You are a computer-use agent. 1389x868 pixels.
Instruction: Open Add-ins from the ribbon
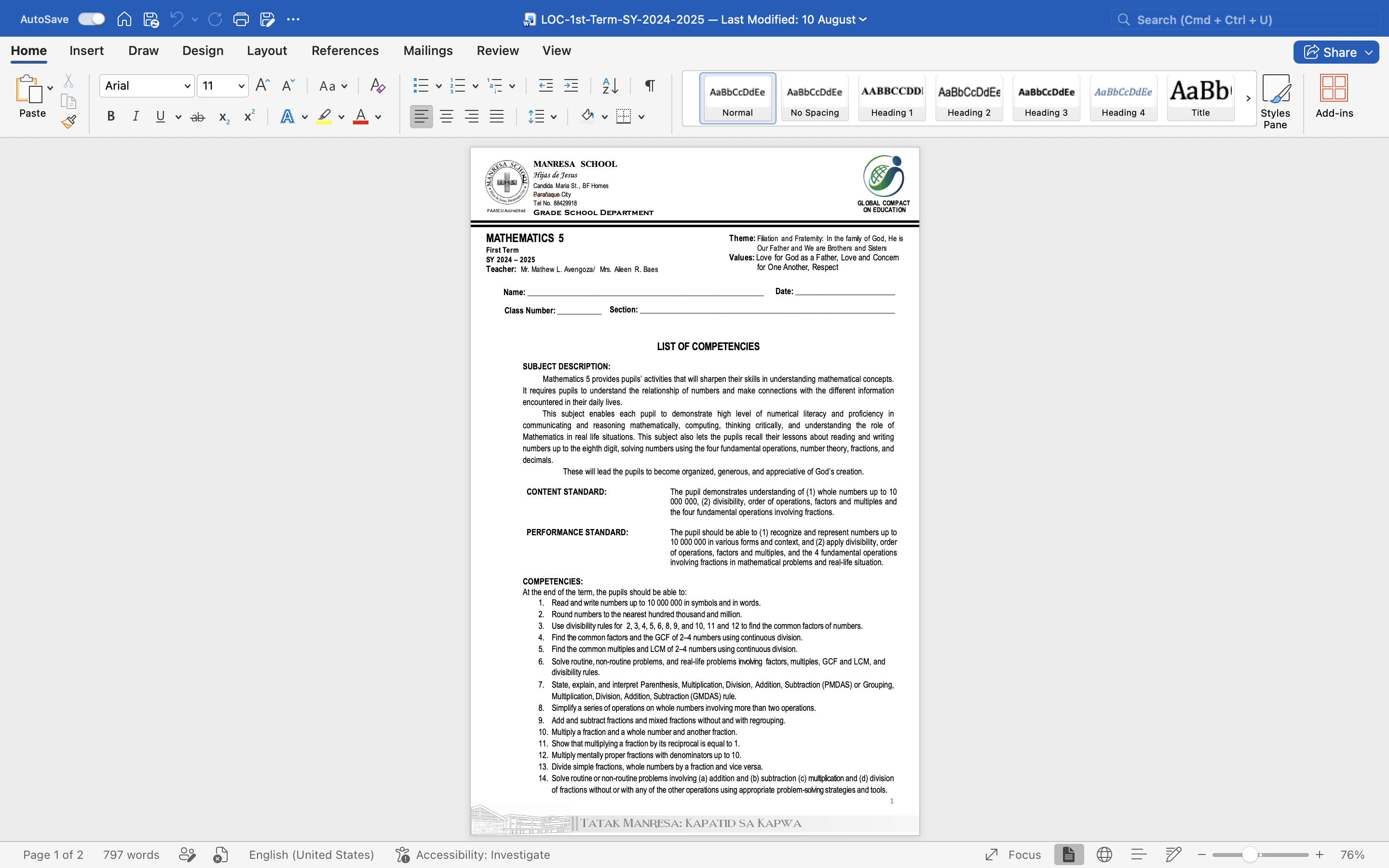tap(1334, 96)
